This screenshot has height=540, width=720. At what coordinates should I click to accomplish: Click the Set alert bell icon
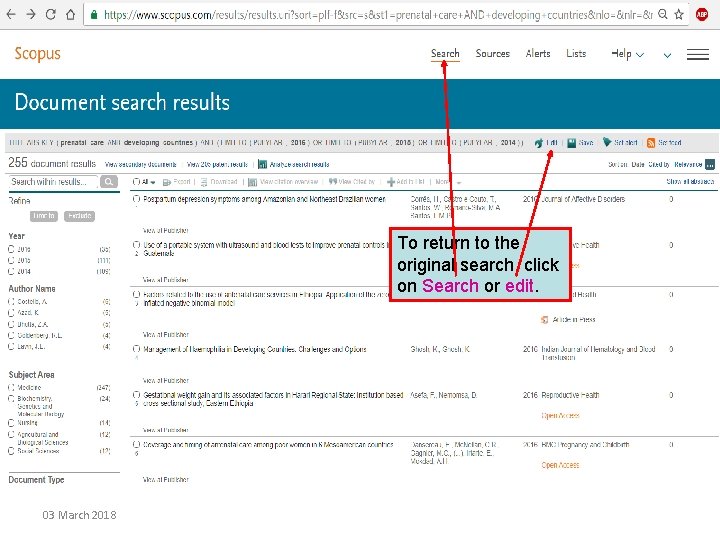[x=607, y=142]
